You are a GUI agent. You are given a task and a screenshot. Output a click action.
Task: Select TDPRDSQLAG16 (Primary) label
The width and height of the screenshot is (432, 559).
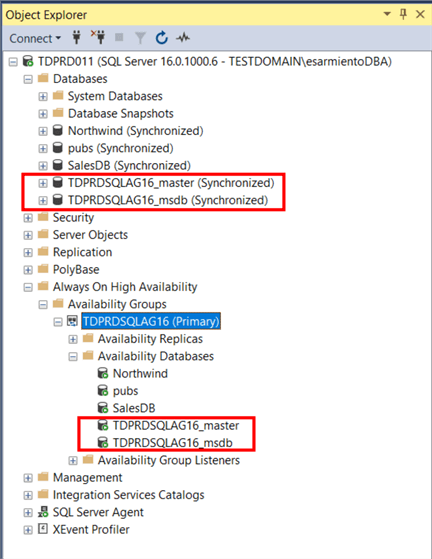coord(151,321)
